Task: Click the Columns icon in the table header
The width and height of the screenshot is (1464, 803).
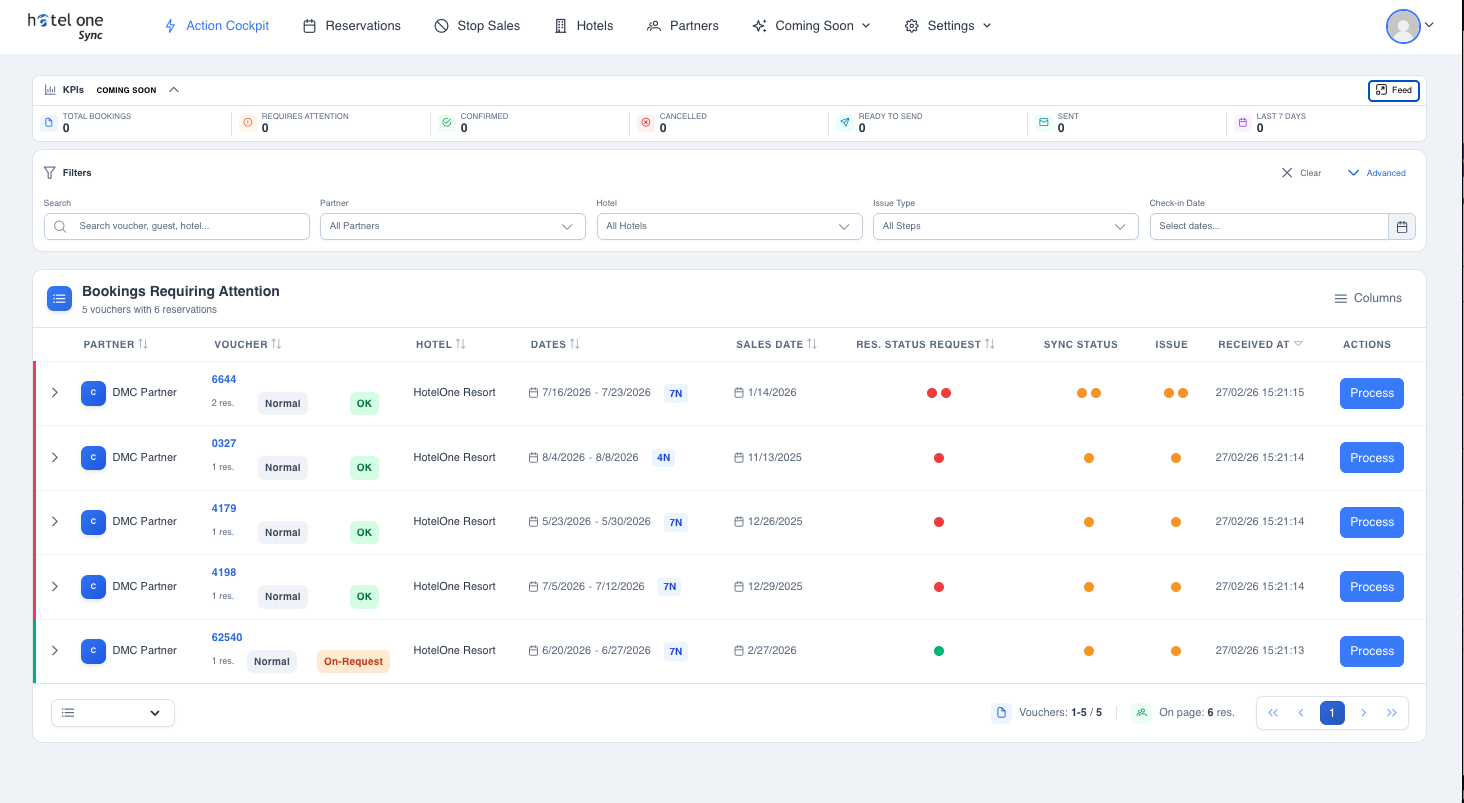Action: click(x=1341, y=298)
